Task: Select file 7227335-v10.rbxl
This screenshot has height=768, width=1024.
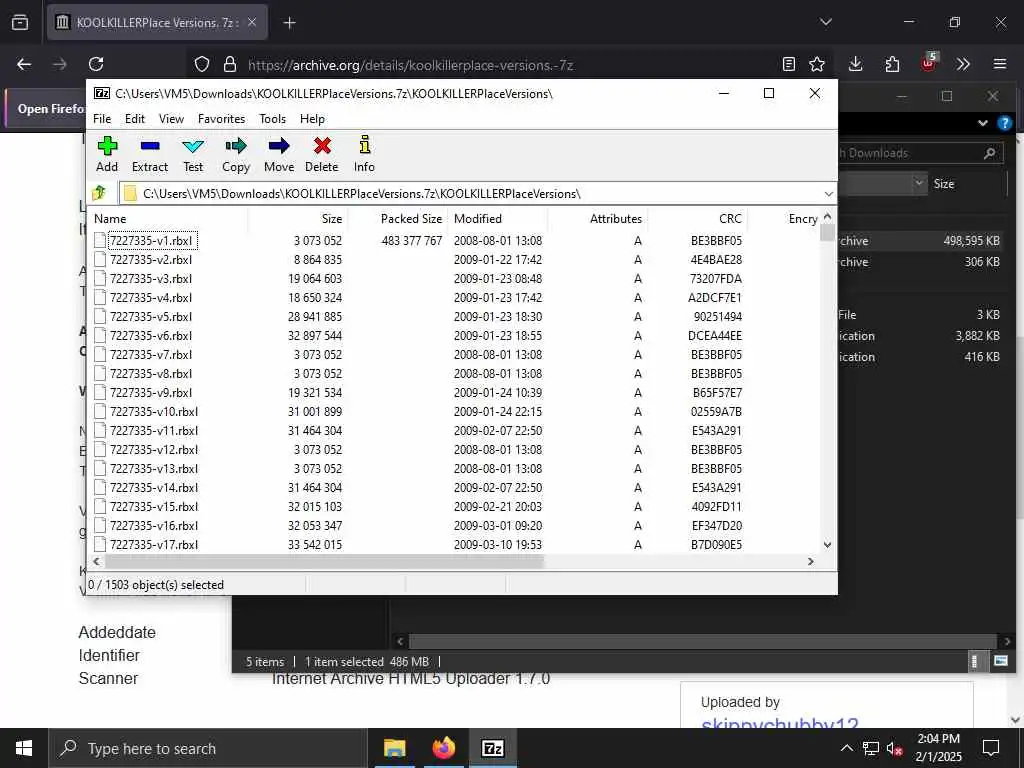Action: [x=153, y=412]
